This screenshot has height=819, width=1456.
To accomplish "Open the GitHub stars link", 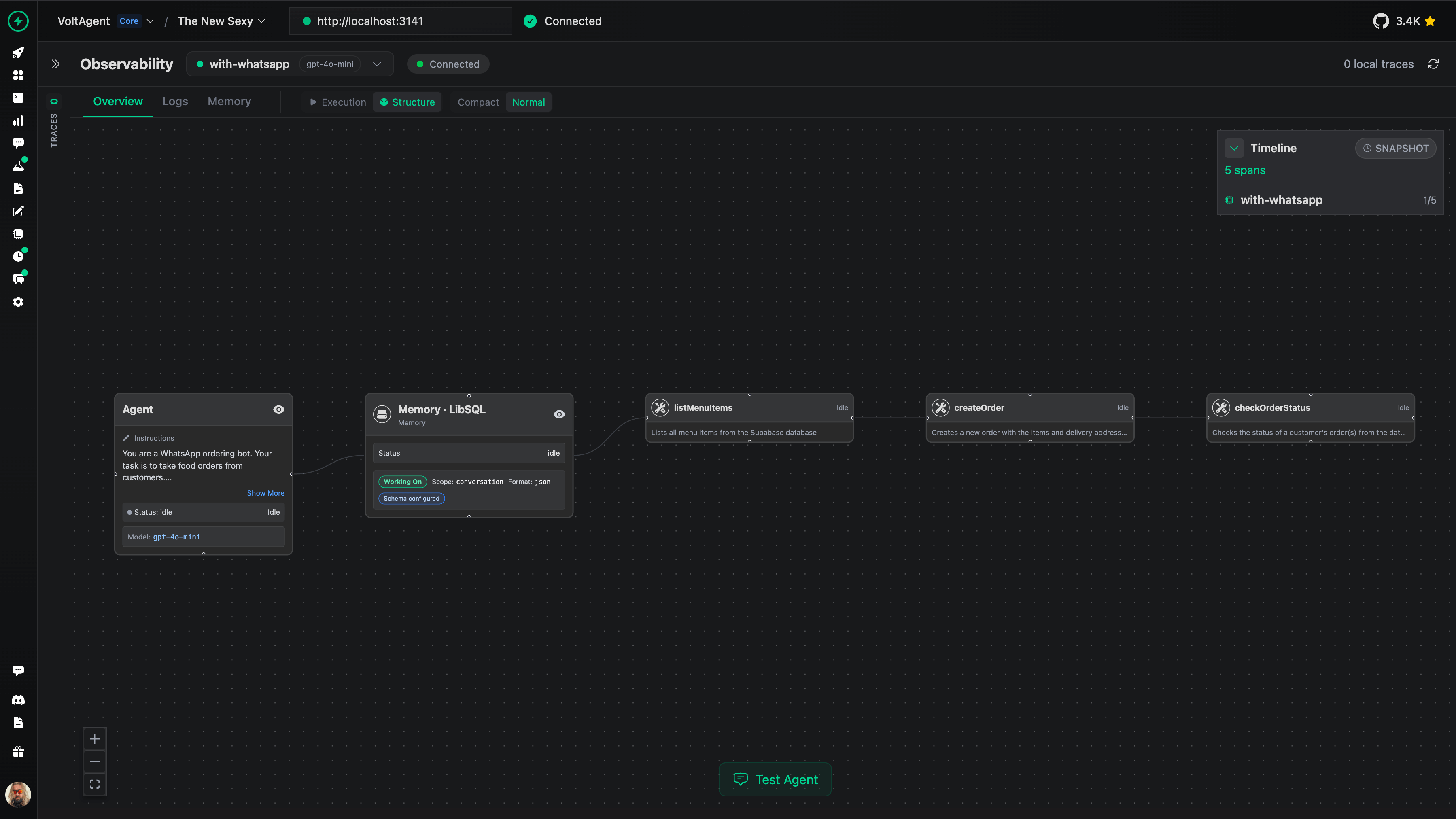I will coord(1404,21).
